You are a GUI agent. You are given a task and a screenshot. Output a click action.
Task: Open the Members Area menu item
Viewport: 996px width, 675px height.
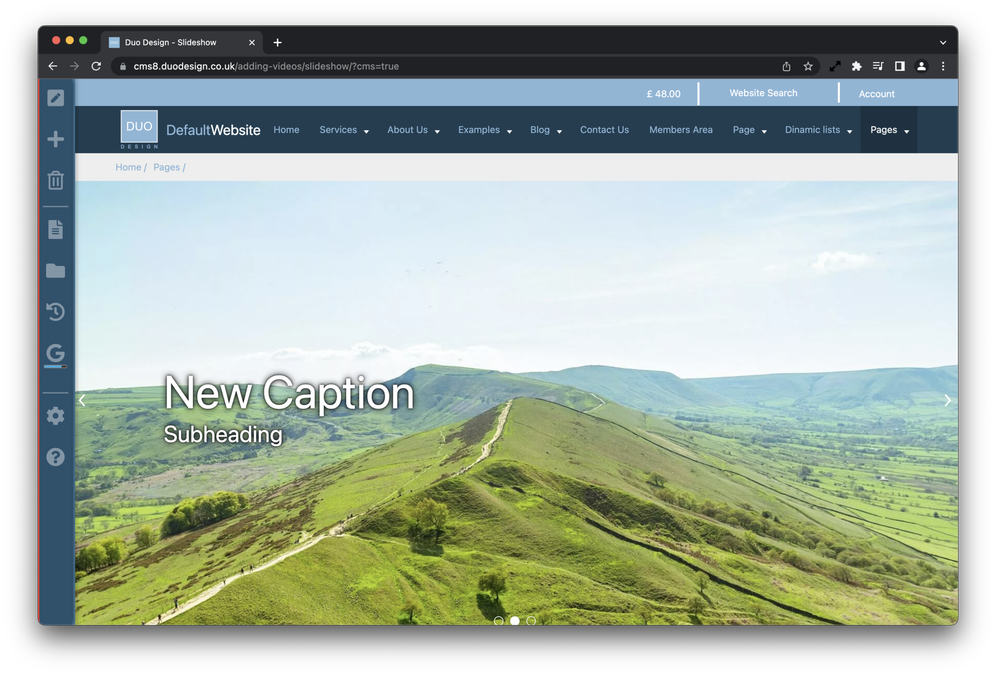pyautogui.click(x=681, y=130)
